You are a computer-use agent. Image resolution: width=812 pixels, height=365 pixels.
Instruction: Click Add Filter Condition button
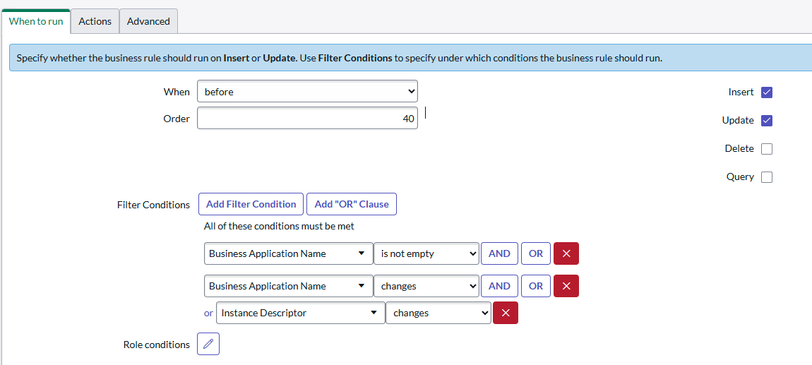click(x=251, y=204)
